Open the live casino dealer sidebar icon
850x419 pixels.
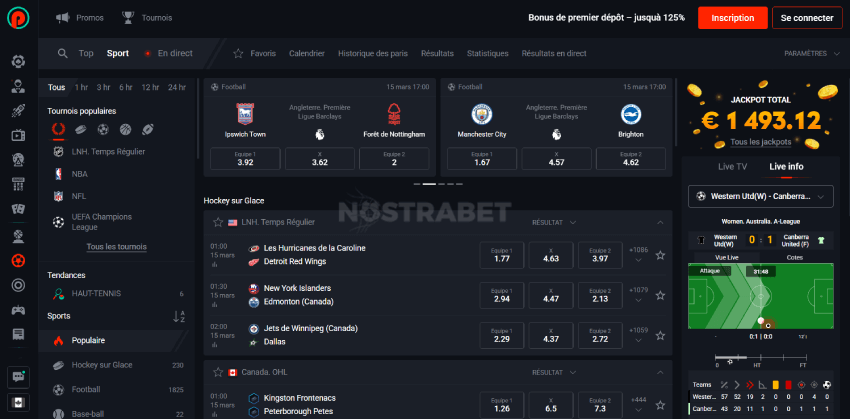18,86
